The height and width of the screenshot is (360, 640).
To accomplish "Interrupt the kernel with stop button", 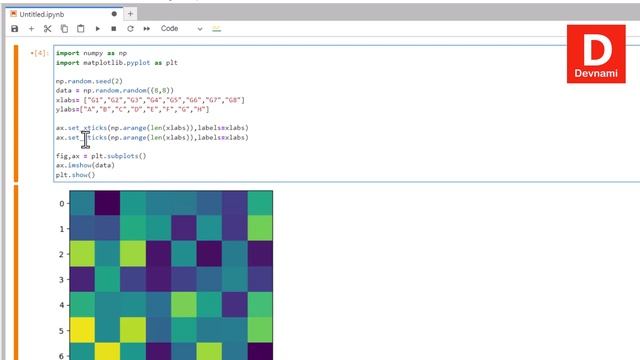I will click(x=114, y=29).
